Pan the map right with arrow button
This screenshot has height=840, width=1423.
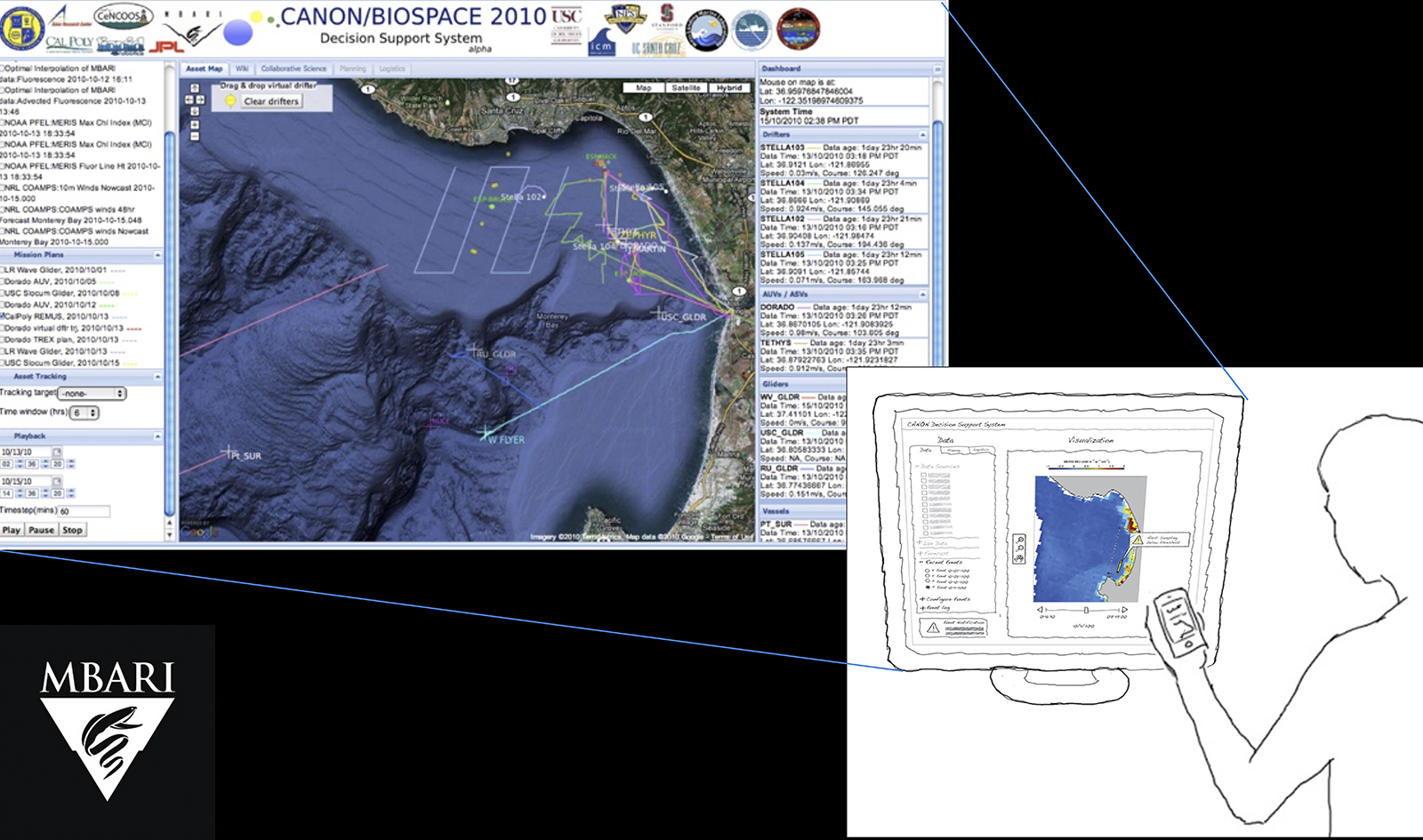pyautogui.click(x=200, y=100)
